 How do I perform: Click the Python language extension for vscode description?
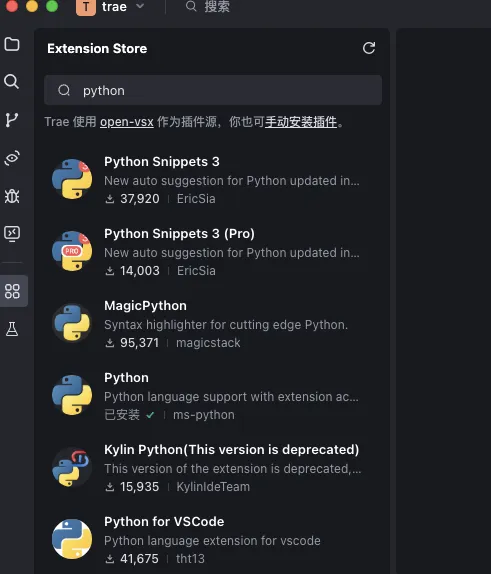(x=212, y=541)
